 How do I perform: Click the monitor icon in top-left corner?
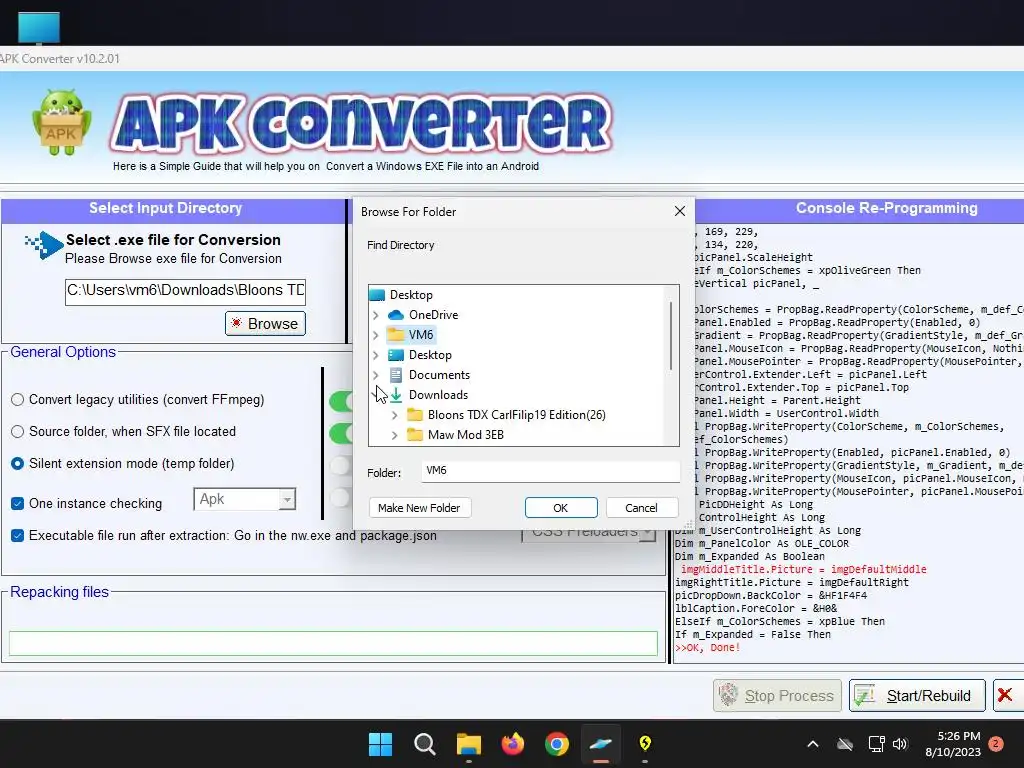(39, 29)
